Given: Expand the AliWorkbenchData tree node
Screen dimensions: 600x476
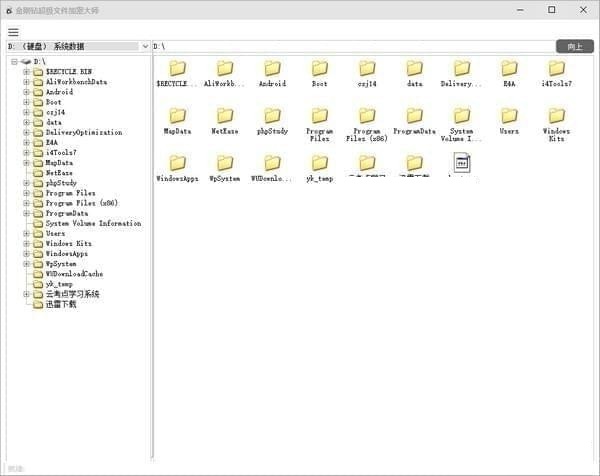Looking at the screenshot, I should (x=26, y=82).
